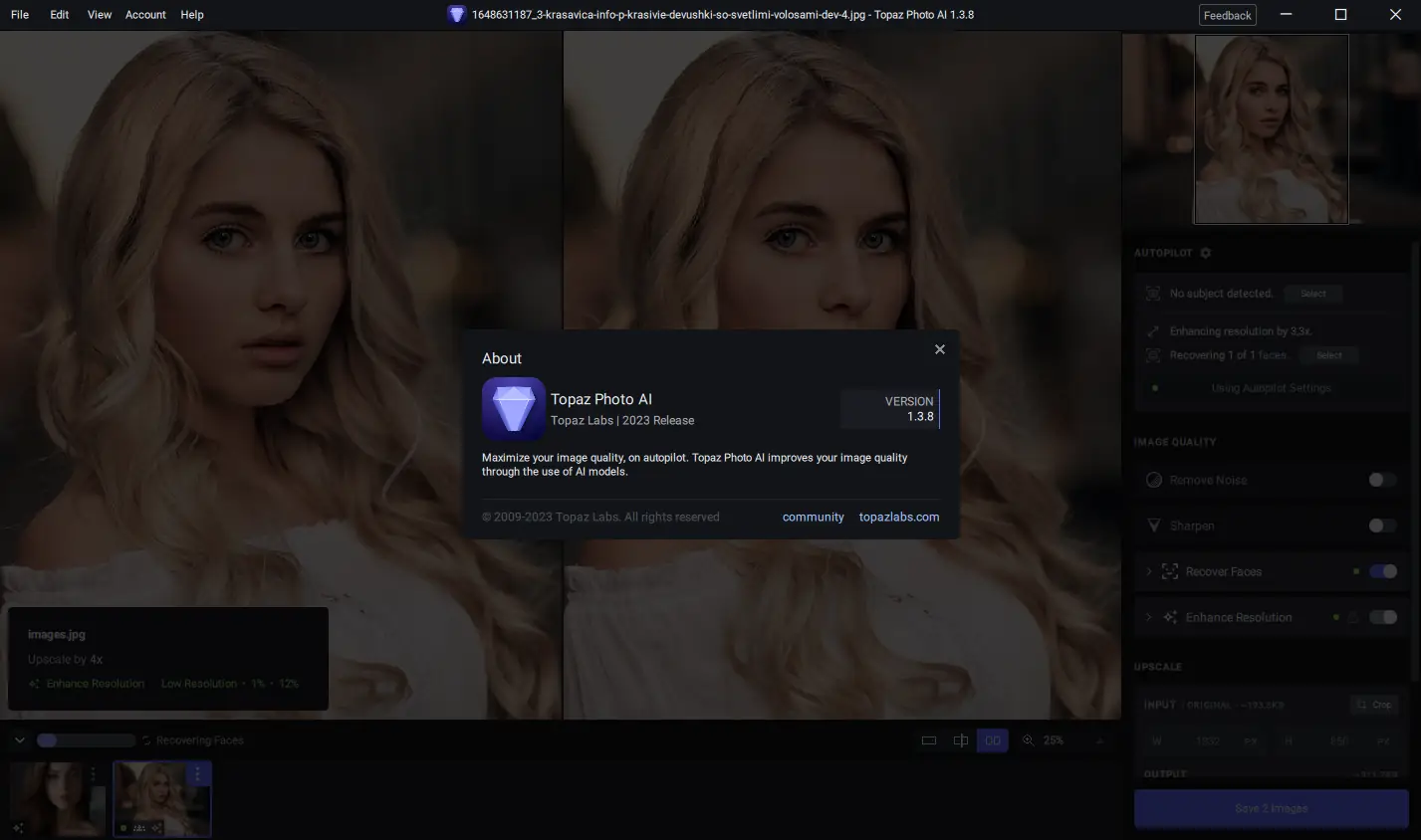Click the enhancing resolution arrows icon
1421x840 pixels.
click(x=1153, y=331)
